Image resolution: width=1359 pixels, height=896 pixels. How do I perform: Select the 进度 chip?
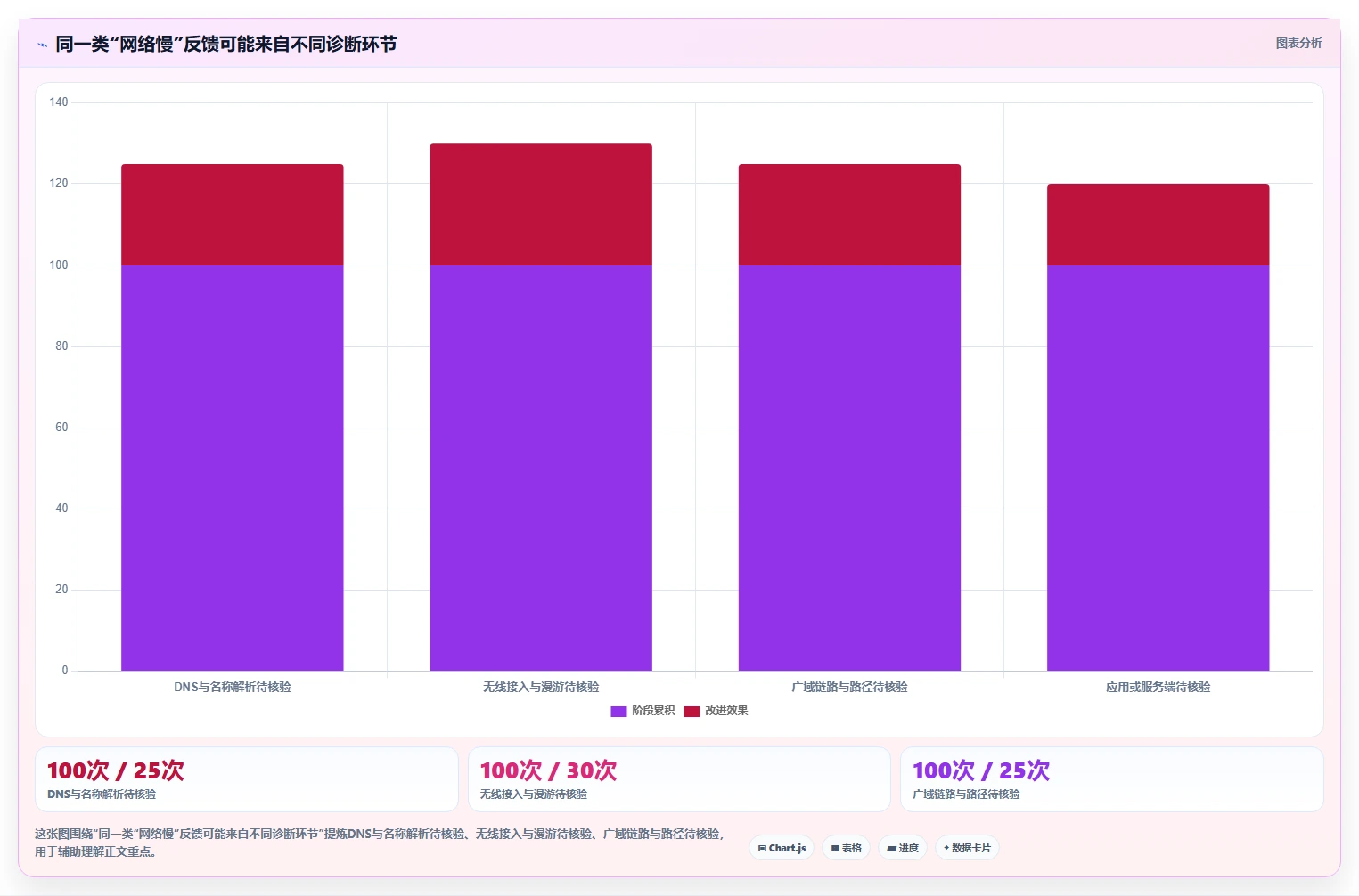click(903, 848)
